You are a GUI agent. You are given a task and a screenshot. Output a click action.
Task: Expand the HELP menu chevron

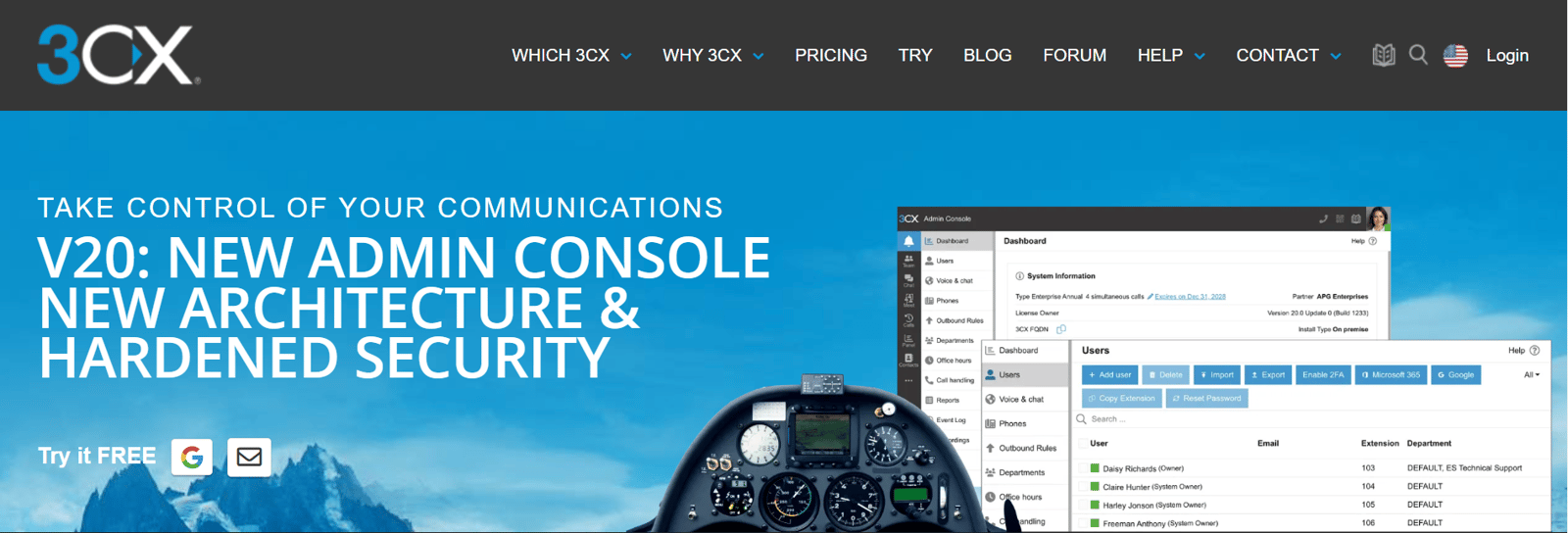(1200, 57)
